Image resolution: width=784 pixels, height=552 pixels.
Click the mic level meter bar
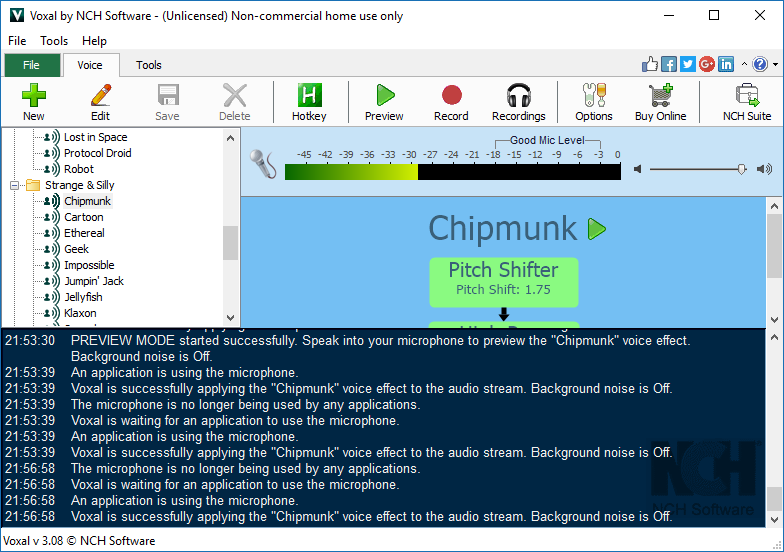[452, 172]
